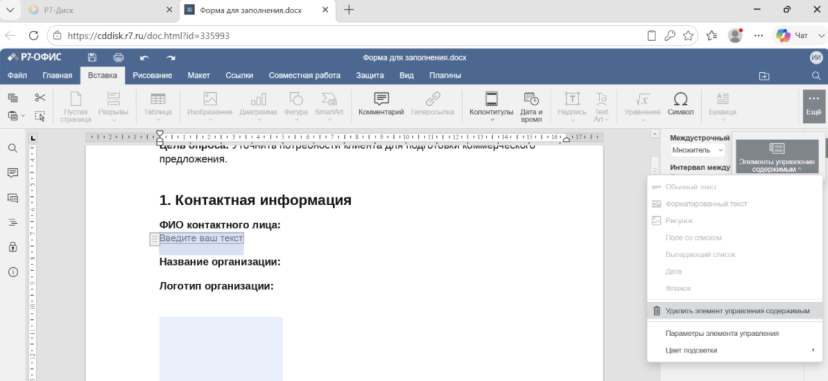Click the browser address bar URL
This screenshot has width=828, height=381.
coord(148,36)
